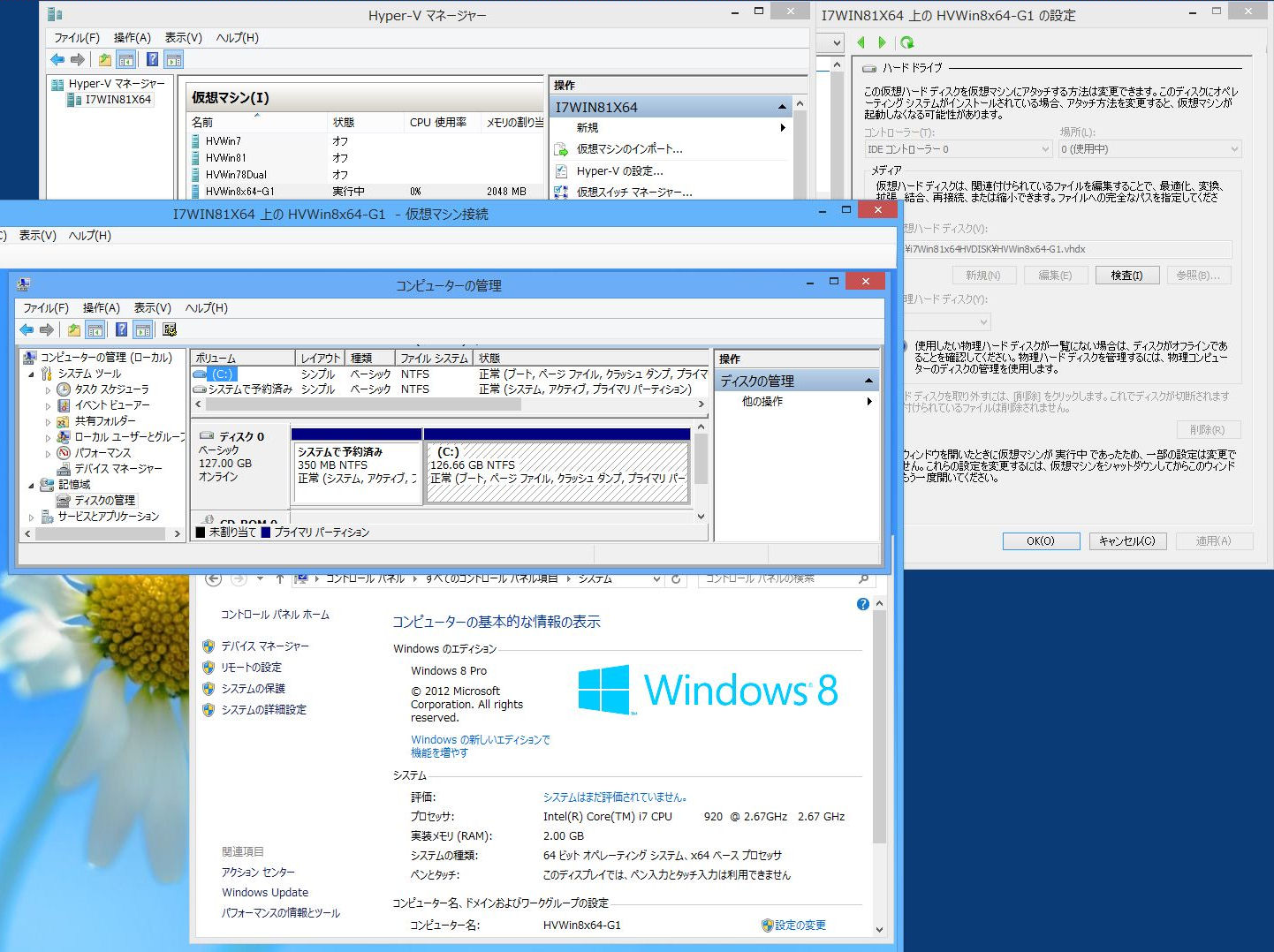Open ヘルプ(H) menu in VM connection window
This screenshot has height=952, width=1274.
tap(90, 236)
